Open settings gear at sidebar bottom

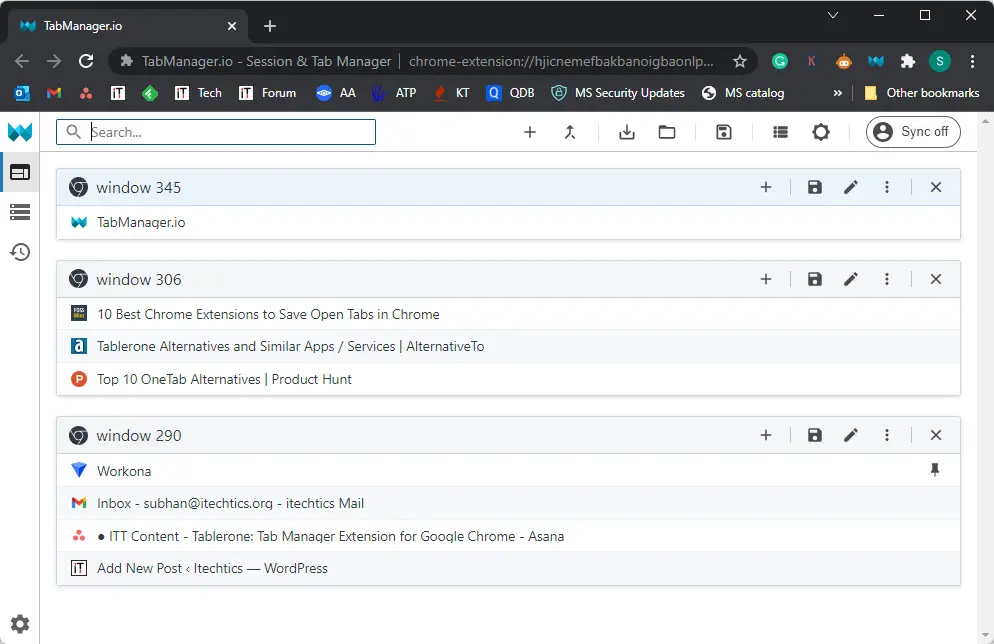click(20, 624)
